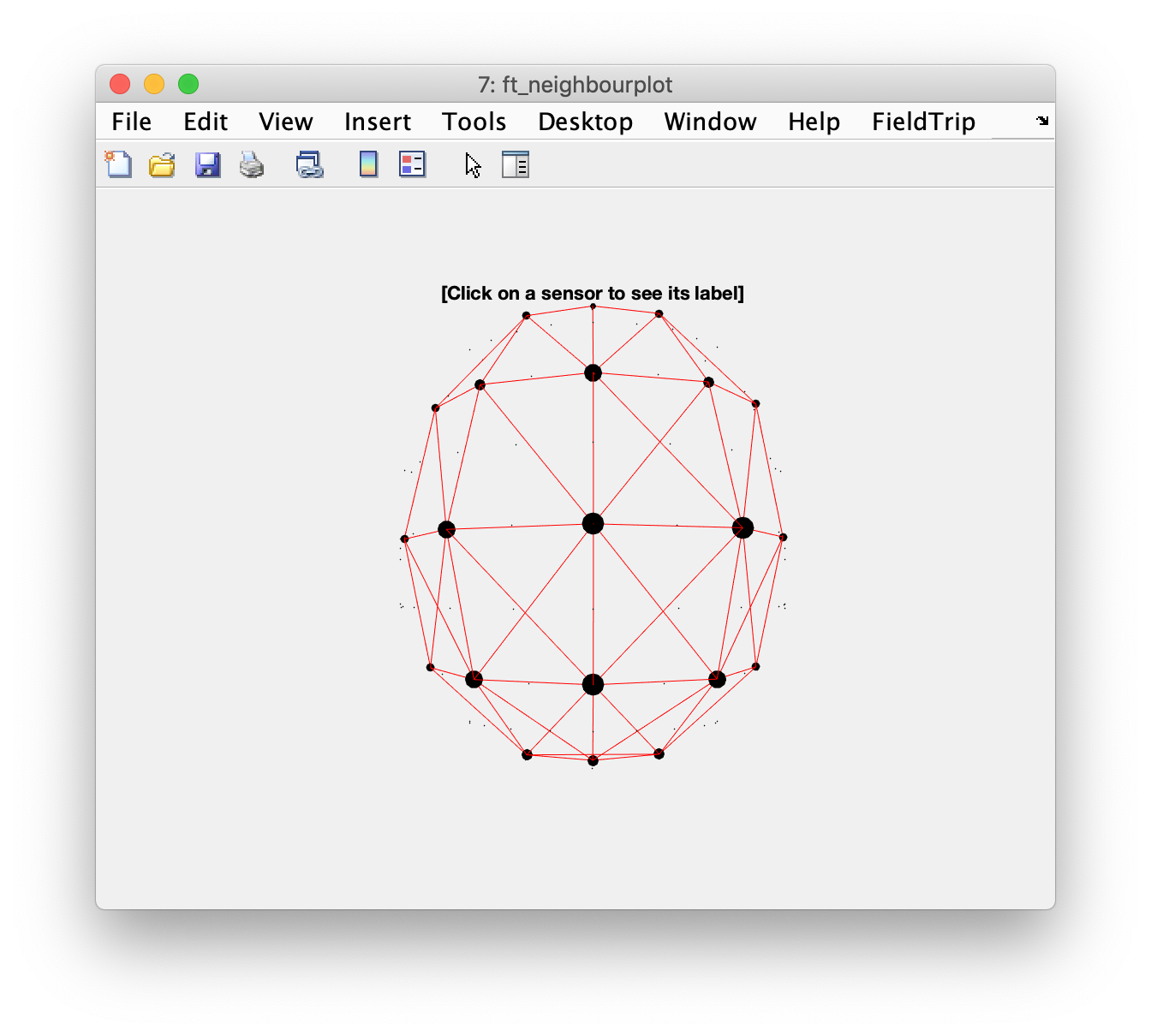Open the Desktop menu

586,122
